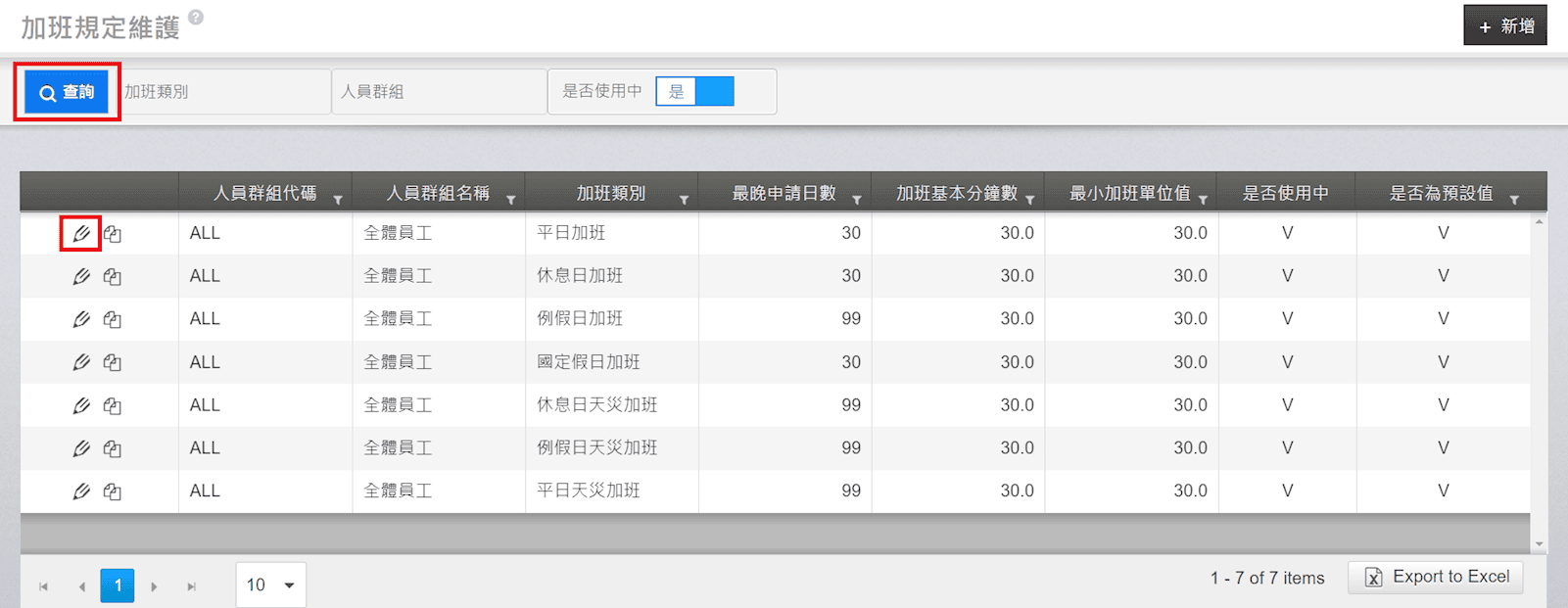Image resolution: width=1568 pixels, height=608 pixels.
Task: Click the 加班類別 search input field
Action: point(225,92)
